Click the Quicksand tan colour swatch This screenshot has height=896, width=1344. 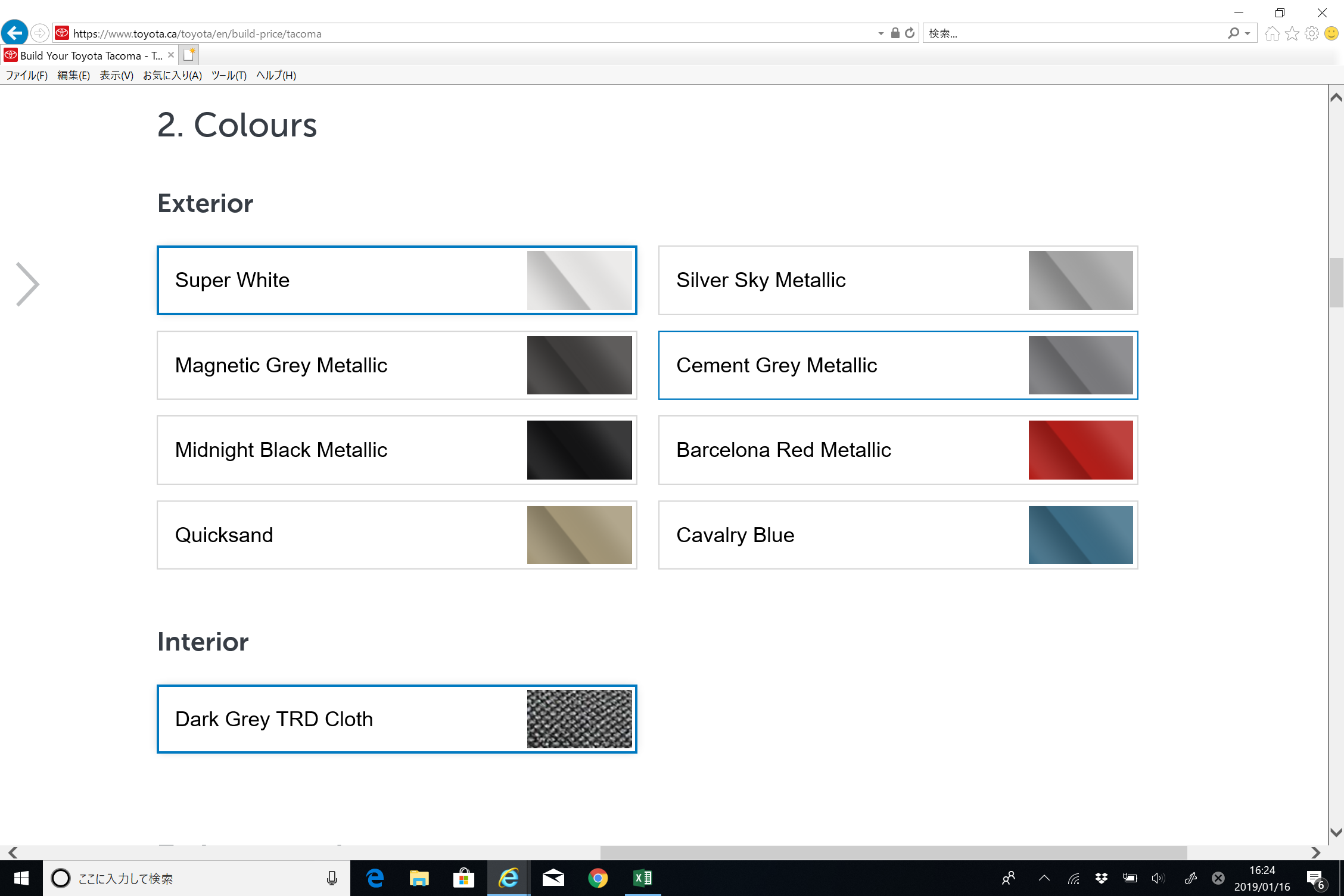[x=579, y=535]
